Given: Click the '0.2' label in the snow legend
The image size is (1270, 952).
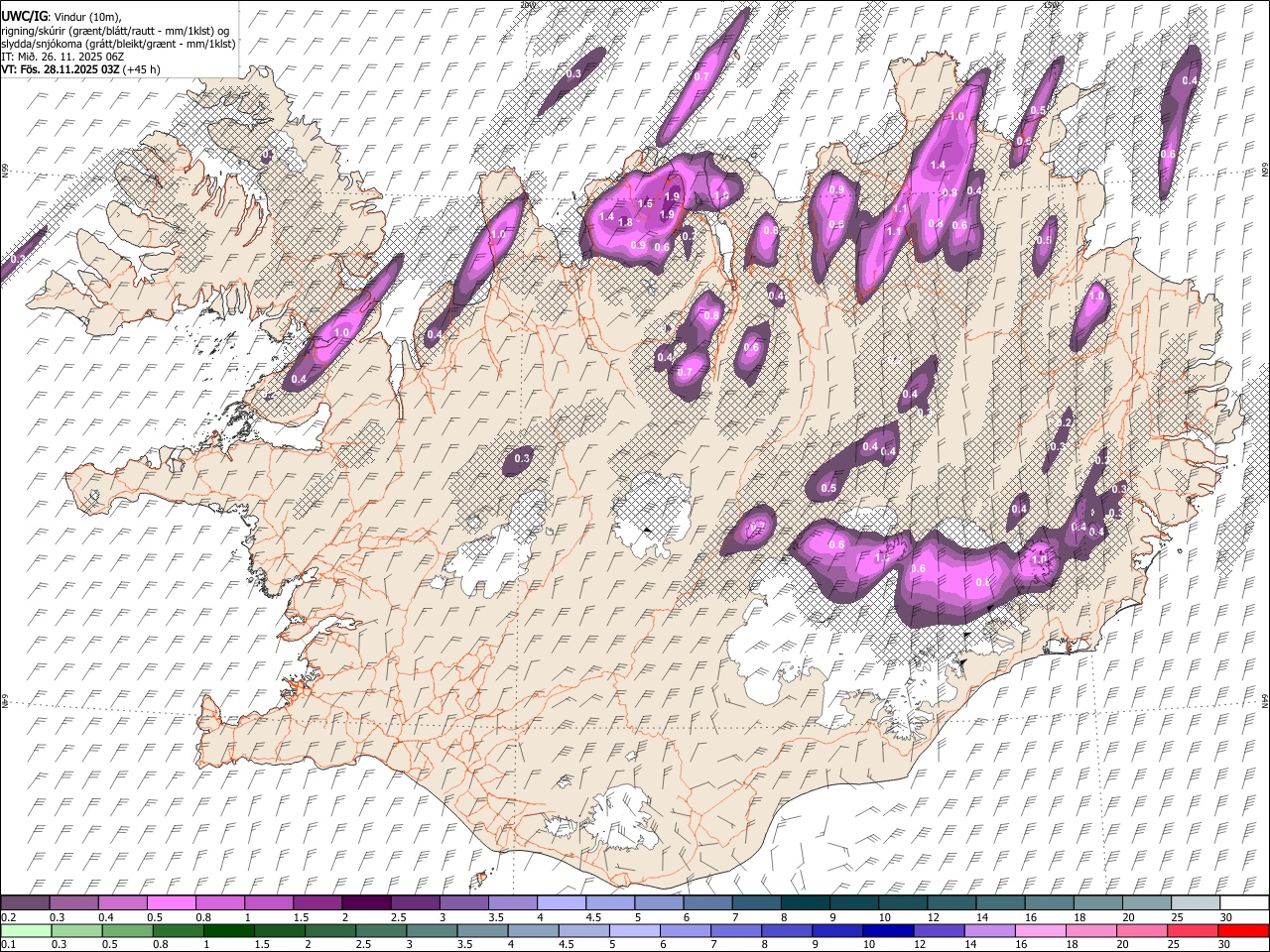Looking at the screenshot, I should (x=8, y=917).
